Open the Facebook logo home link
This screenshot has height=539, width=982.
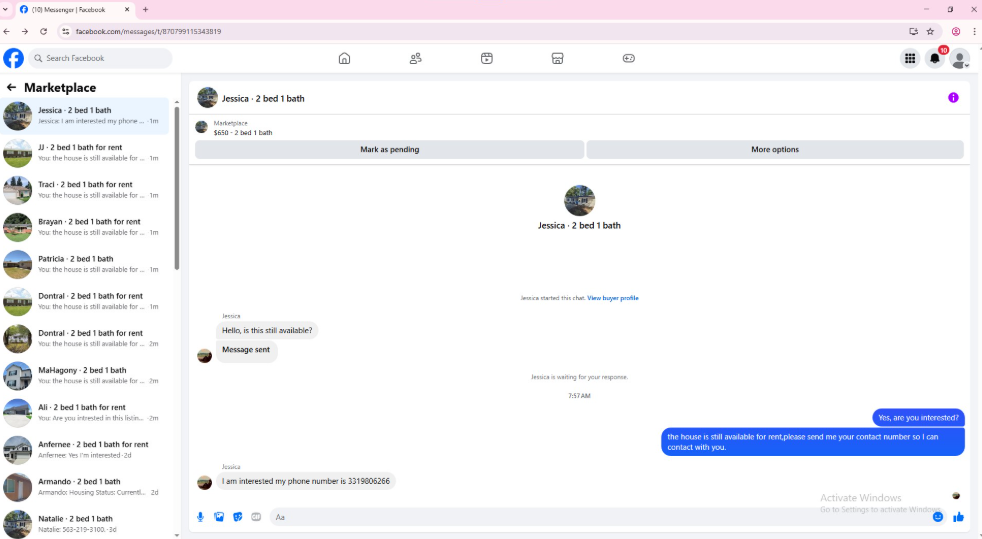point(13,58)
